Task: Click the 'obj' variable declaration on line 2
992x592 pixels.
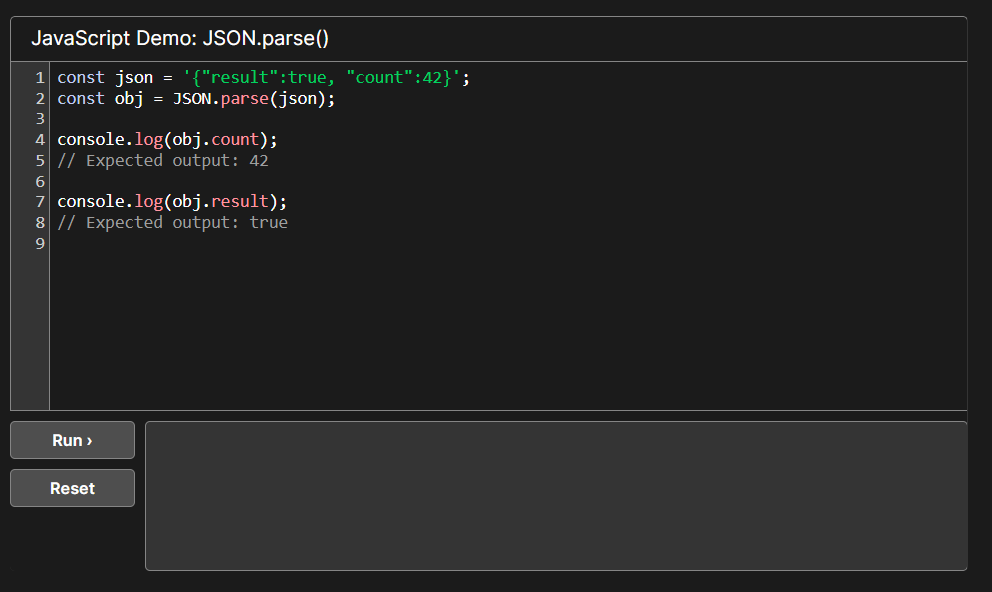Action: pyautogui.click(x=129, y=99)
